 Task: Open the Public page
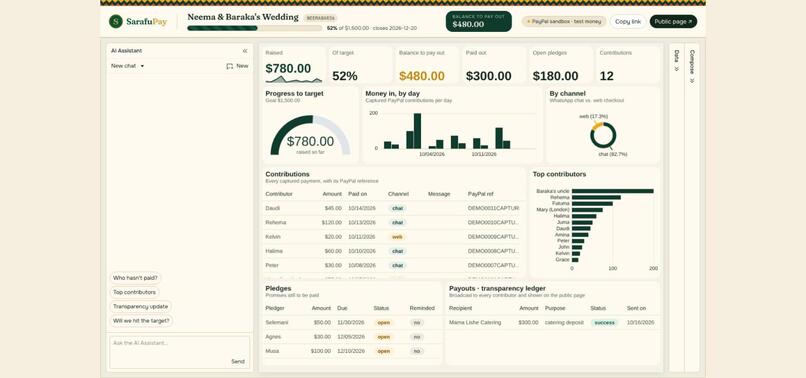(673, 22)
